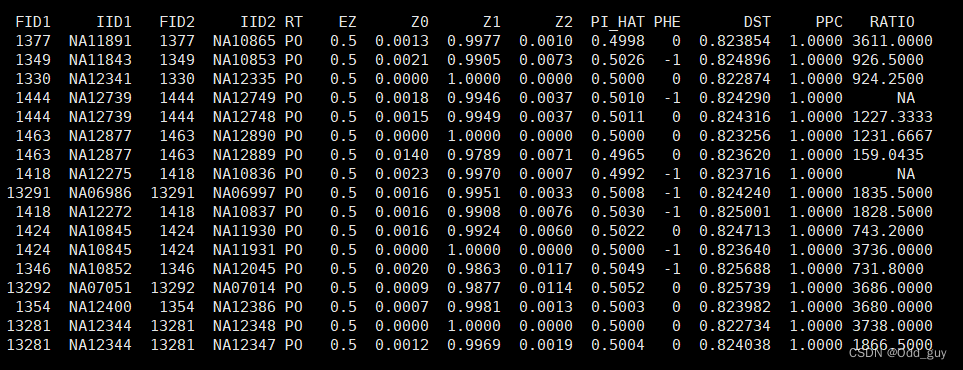Select RATIO value 1227.3333

pos(892,117)
